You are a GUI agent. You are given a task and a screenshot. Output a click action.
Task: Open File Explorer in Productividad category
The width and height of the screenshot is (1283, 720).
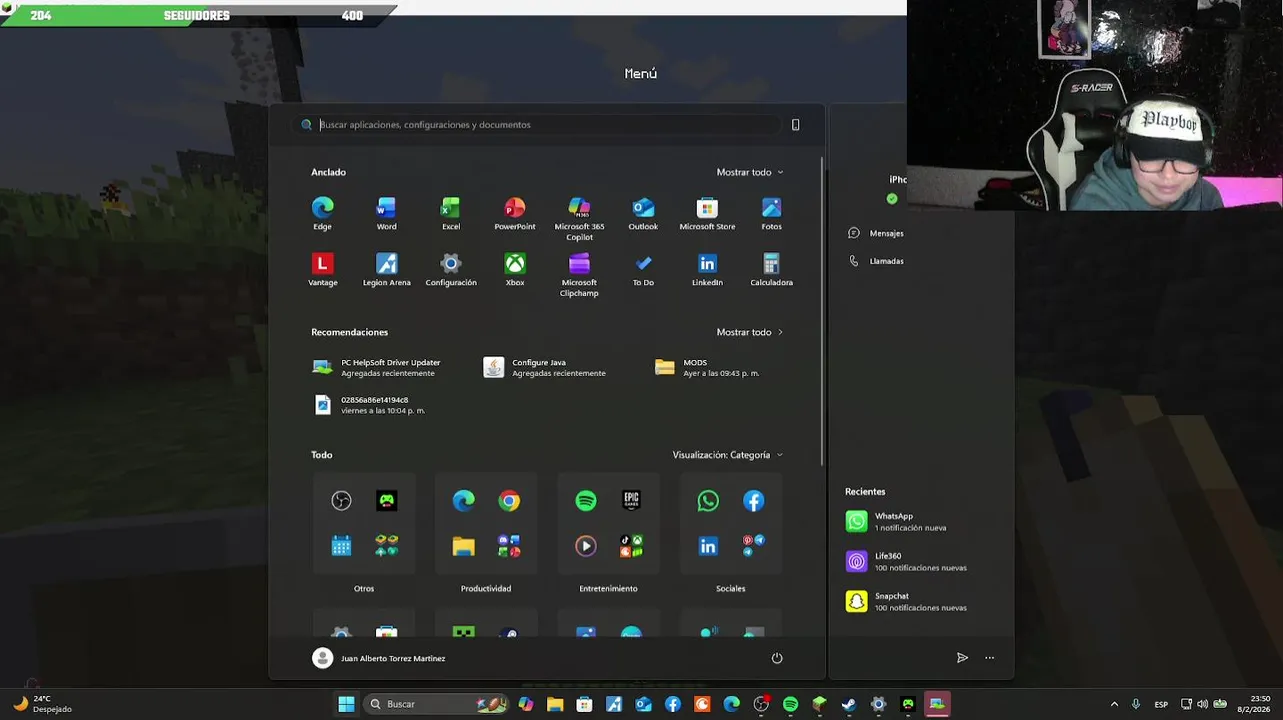click(463, 546)
